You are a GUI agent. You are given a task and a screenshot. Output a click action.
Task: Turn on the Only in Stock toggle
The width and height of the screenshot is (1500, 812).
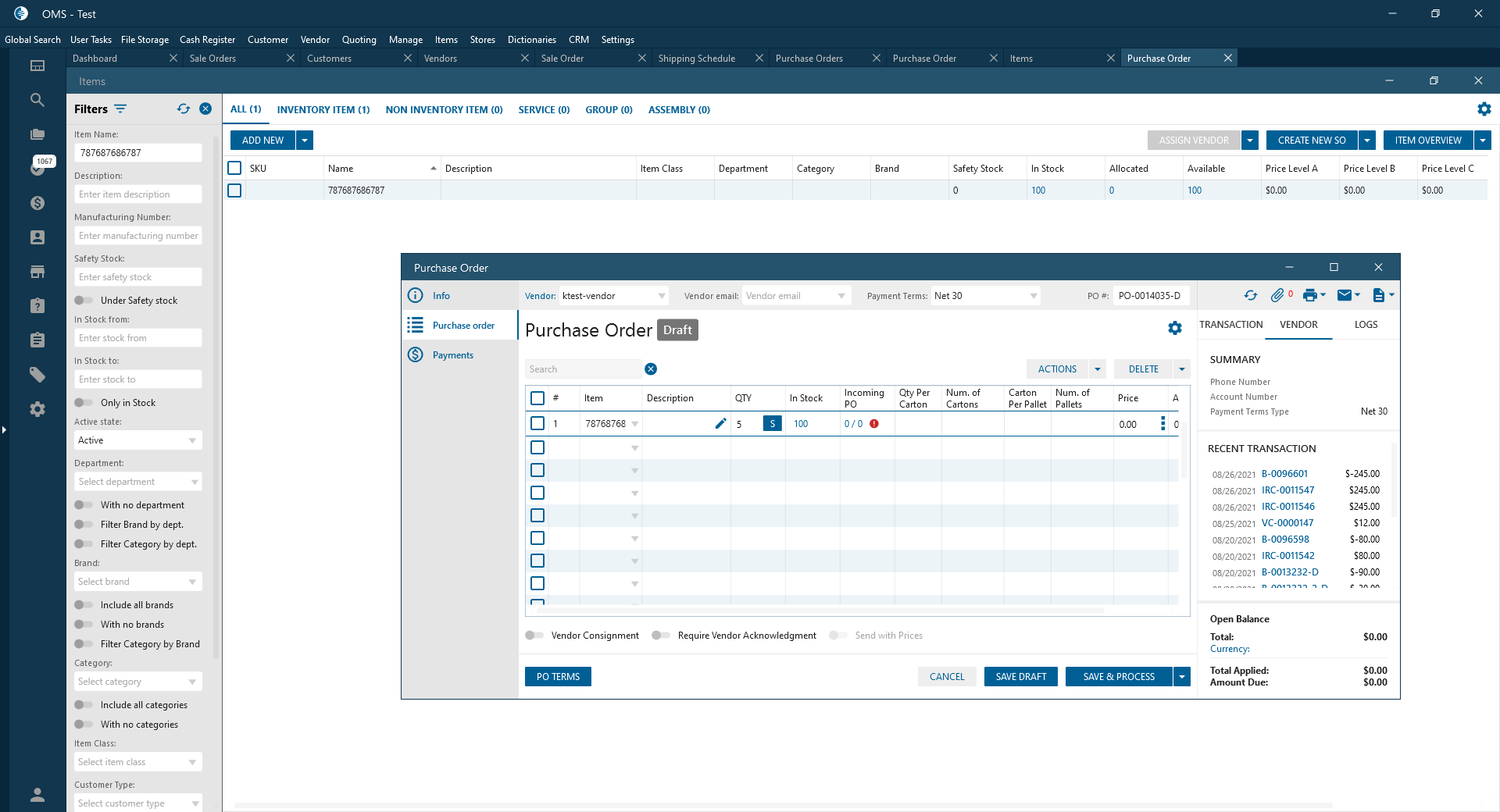84,403
